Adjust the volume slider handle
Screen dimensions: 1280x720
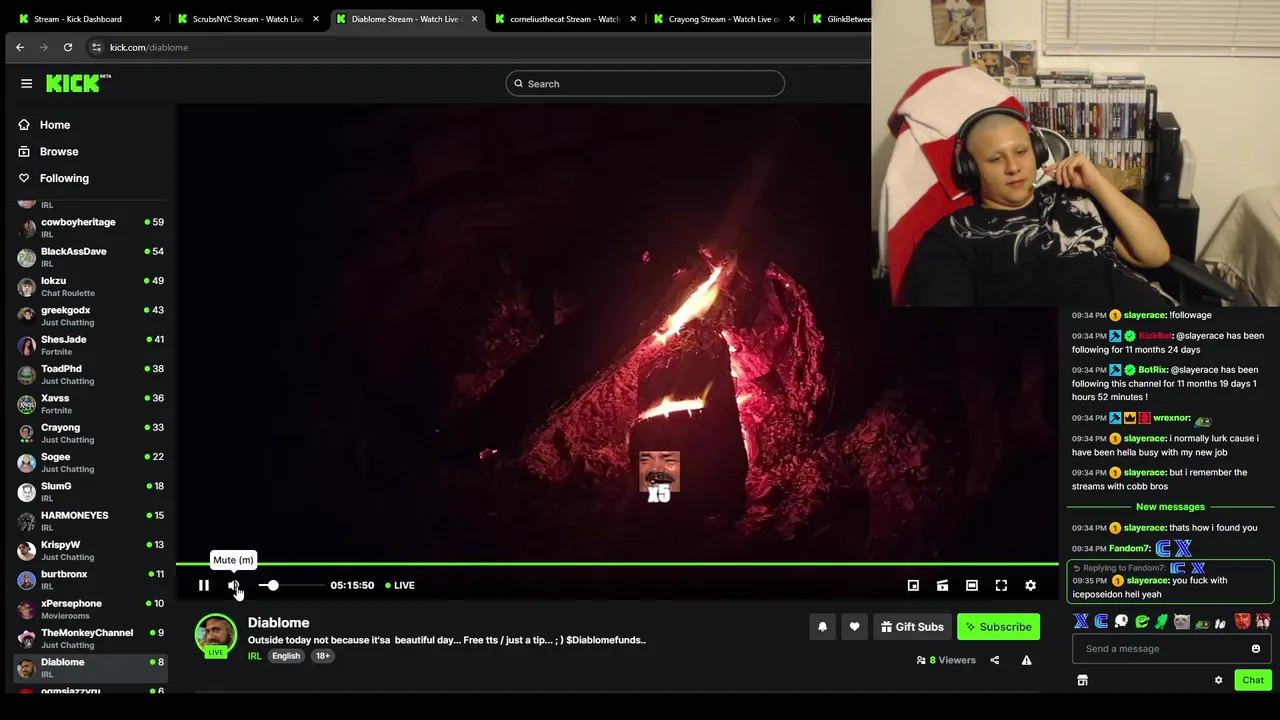[273, 585]
